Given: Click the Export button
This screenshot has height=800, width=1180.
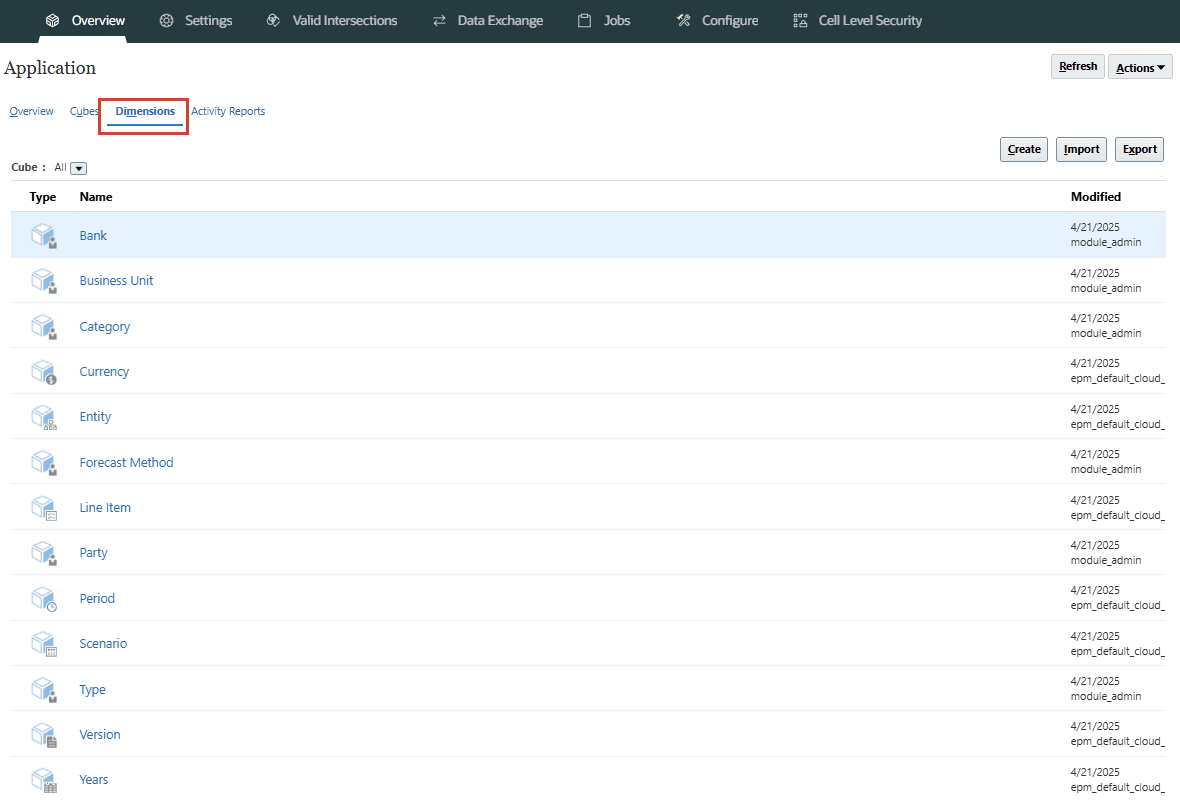Looking at the screenshot, I should [1139, 149].
